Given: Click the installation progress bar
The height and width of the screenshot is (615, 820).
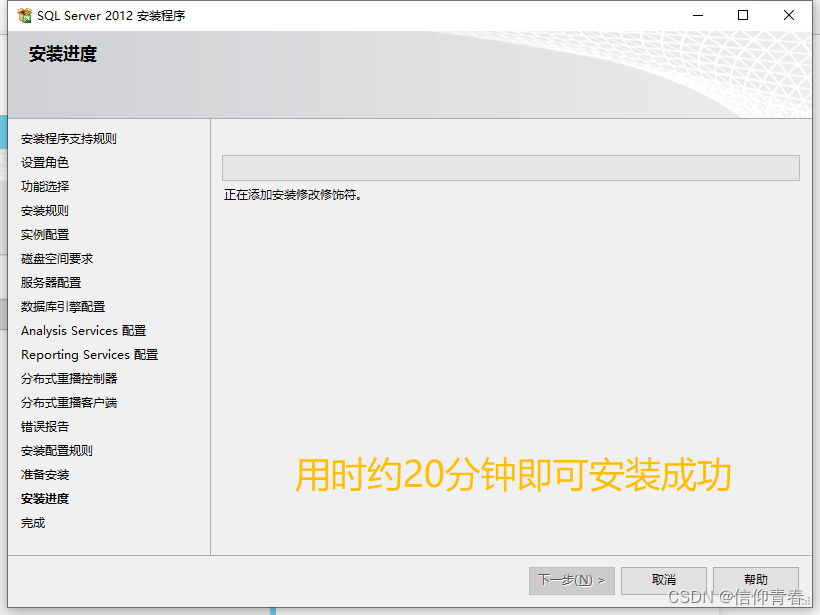Looking at the screenshot, I should point(510,168).
